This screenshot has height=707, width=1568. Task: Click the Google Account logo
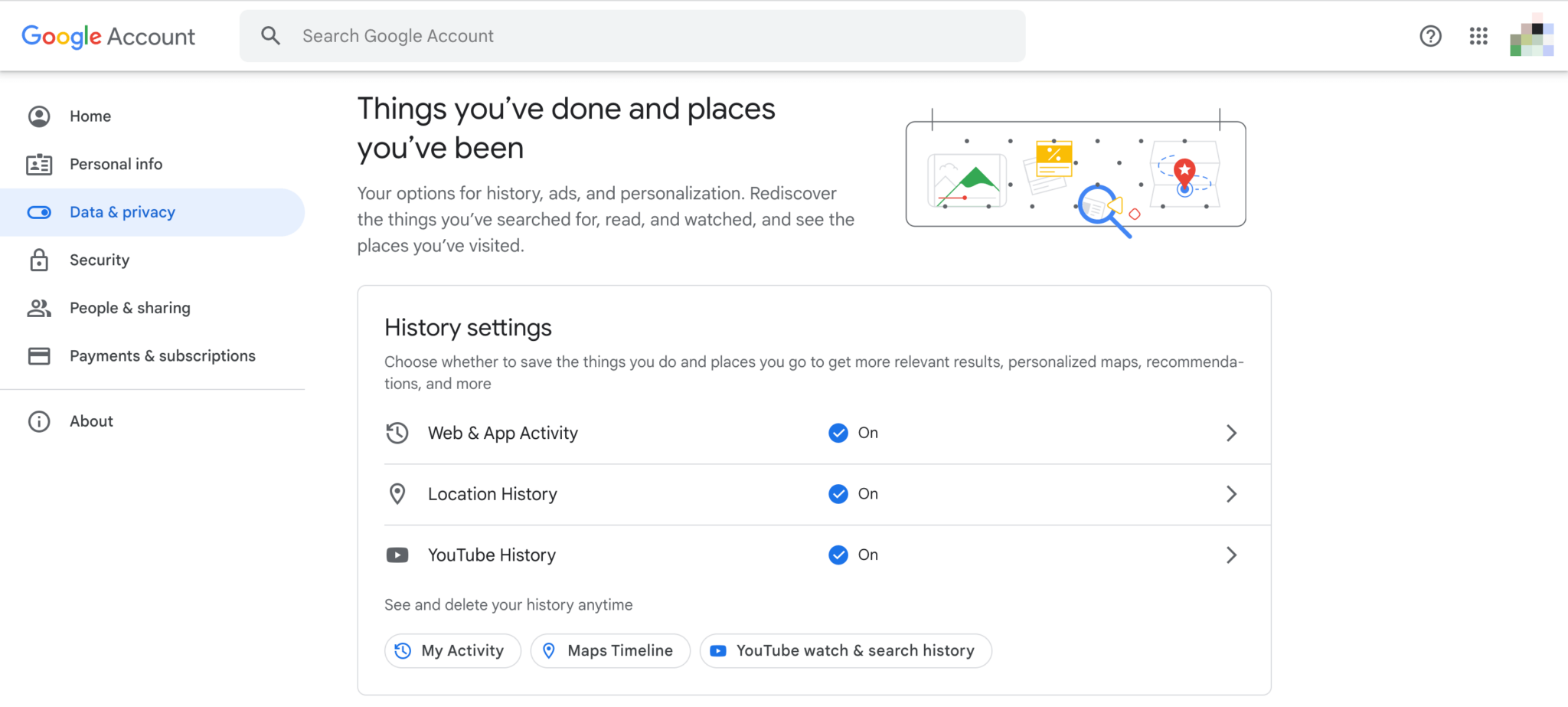(109, 36)
